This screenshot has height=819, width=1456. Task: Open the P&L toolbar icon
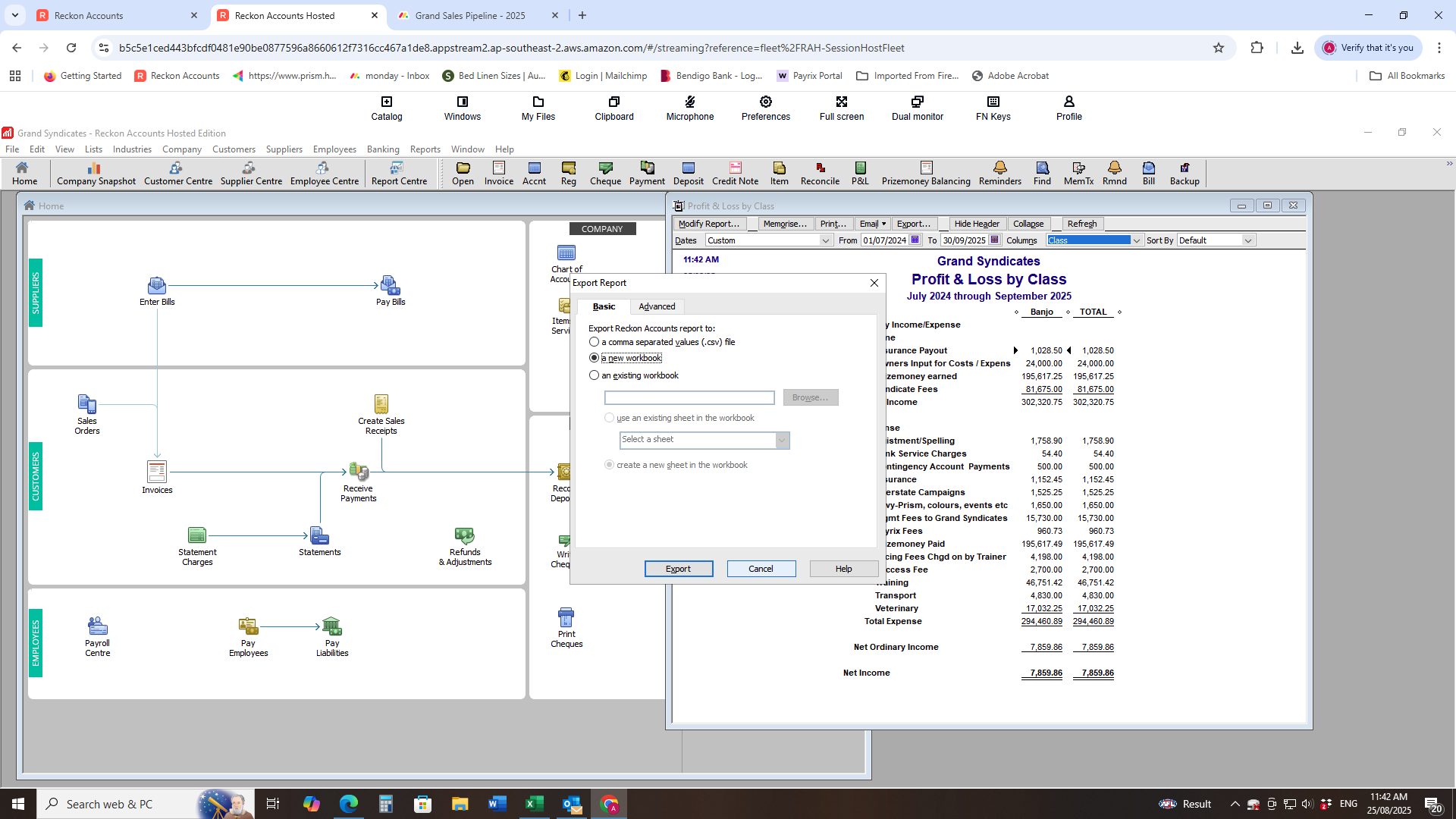860,173
